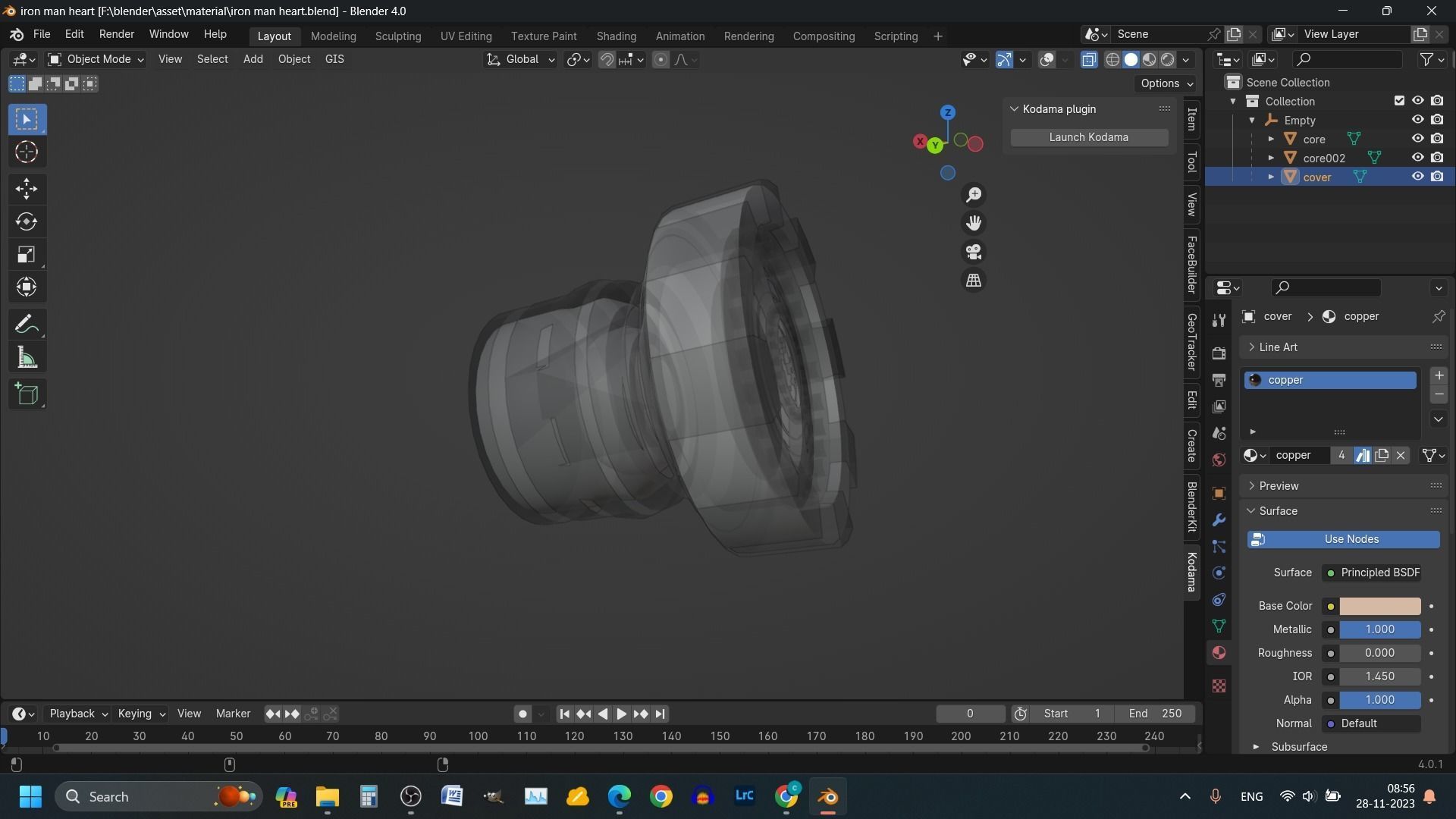
Task: Switch to Shading workspace tab
Action: coord(616,36)
